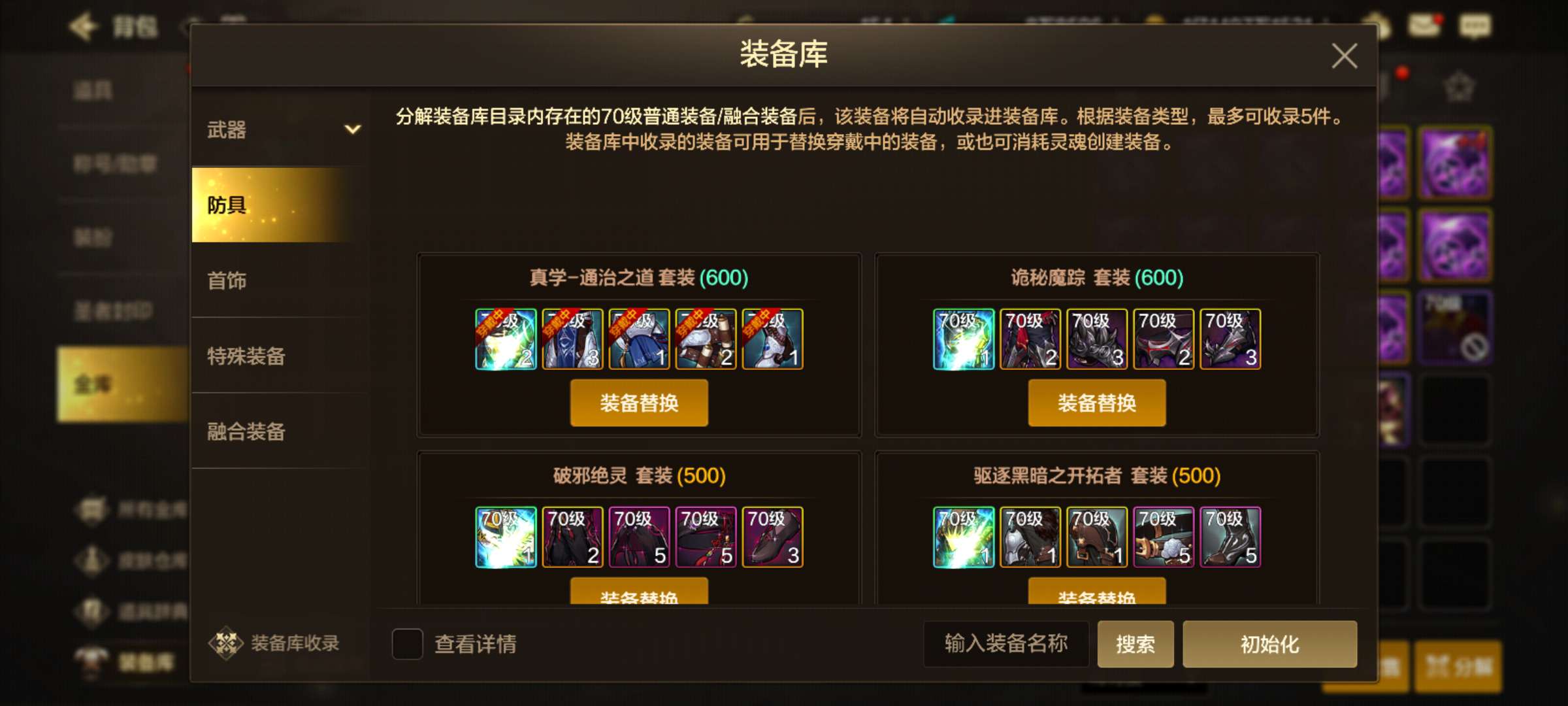1568x706 pixels.
Task: Click the last 诡秘魔踪 set boots icon
Action: coord(1230,339)
